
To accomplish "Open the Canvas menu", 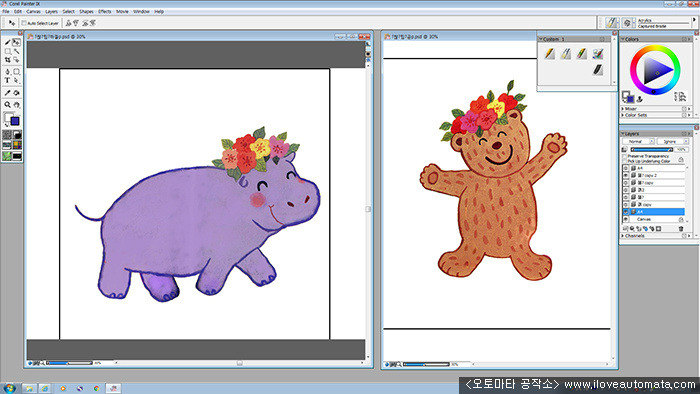I will coord(33,12).
